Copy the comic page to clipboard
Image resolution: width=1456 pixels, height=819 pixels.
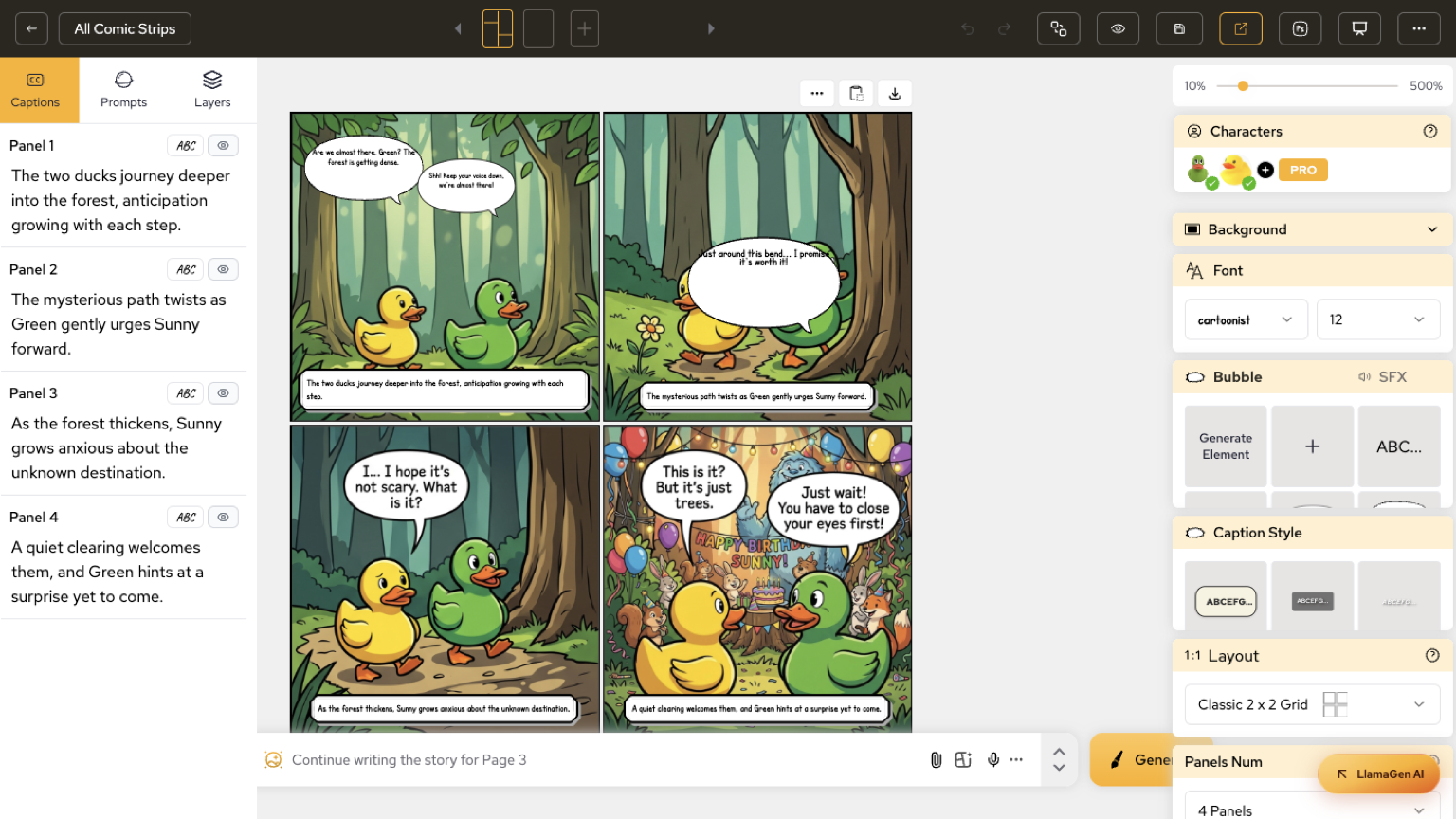coord(856,93)
